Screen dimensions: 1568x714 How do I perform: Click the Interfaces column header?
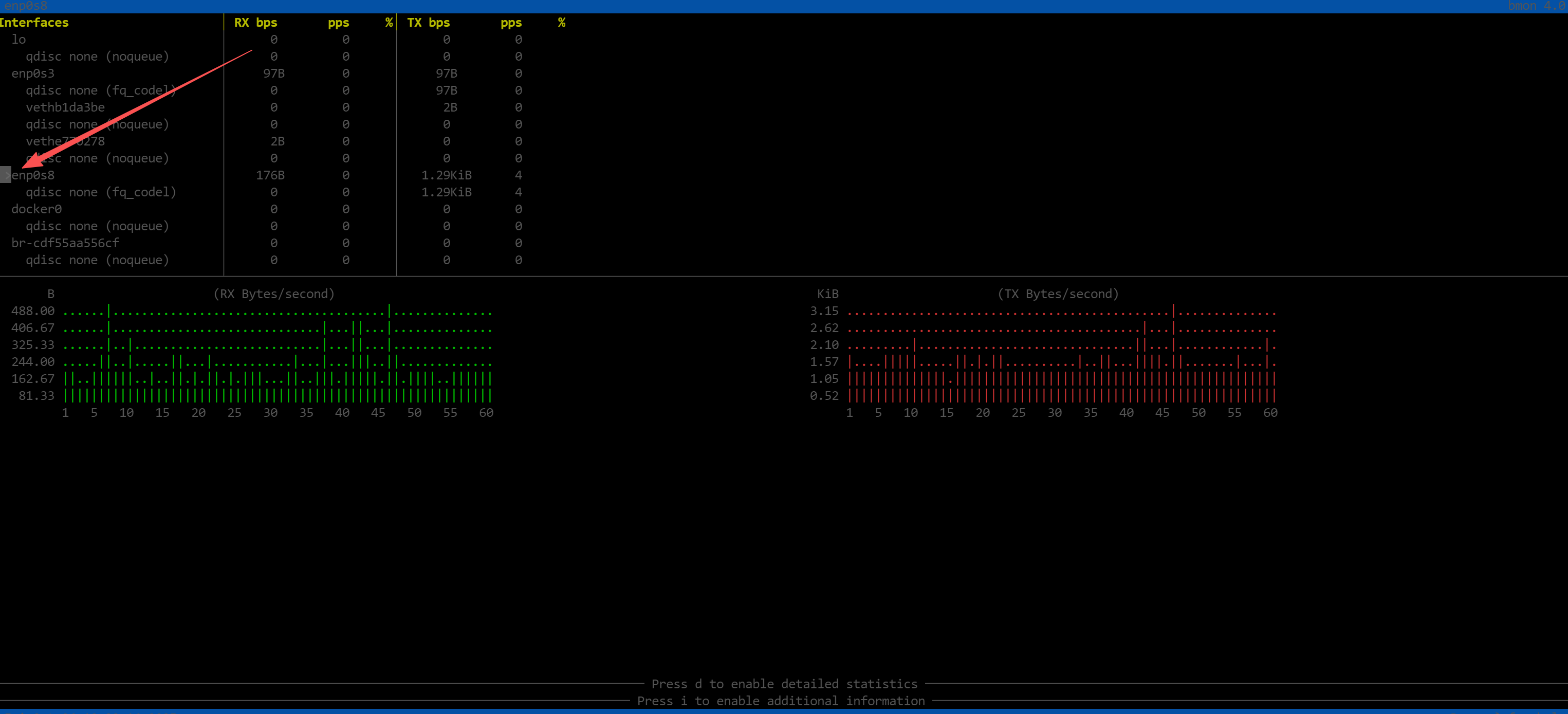[x=34, y=23]
